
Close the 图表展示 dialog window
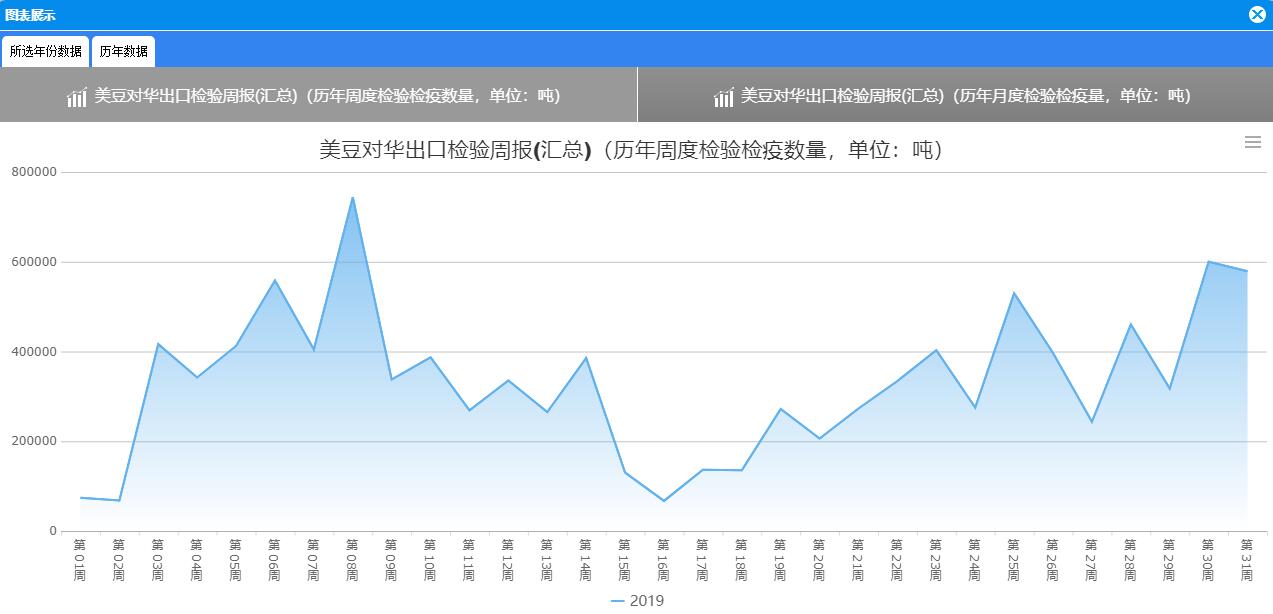(1257, 14)
